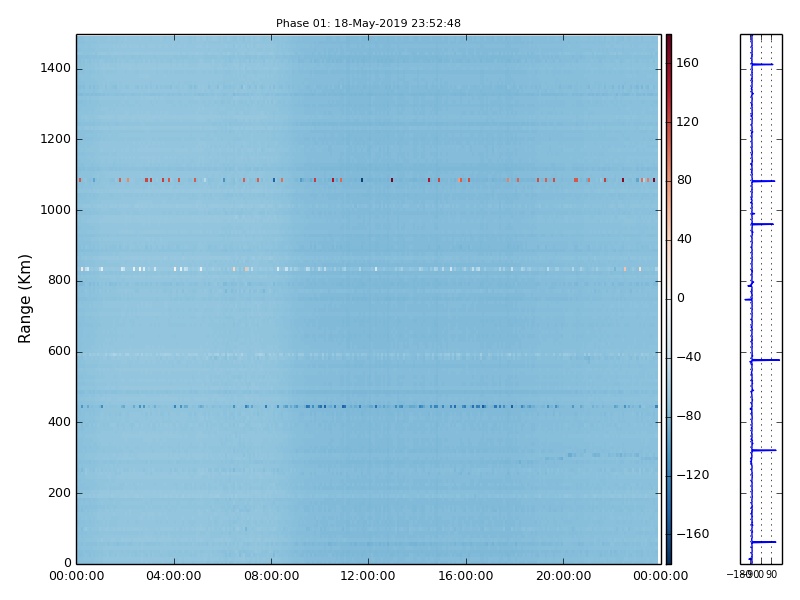Click the colorbar label −120
Viewport: 800px width, 600px height.
pyautogui.click(x=693, y=475)
